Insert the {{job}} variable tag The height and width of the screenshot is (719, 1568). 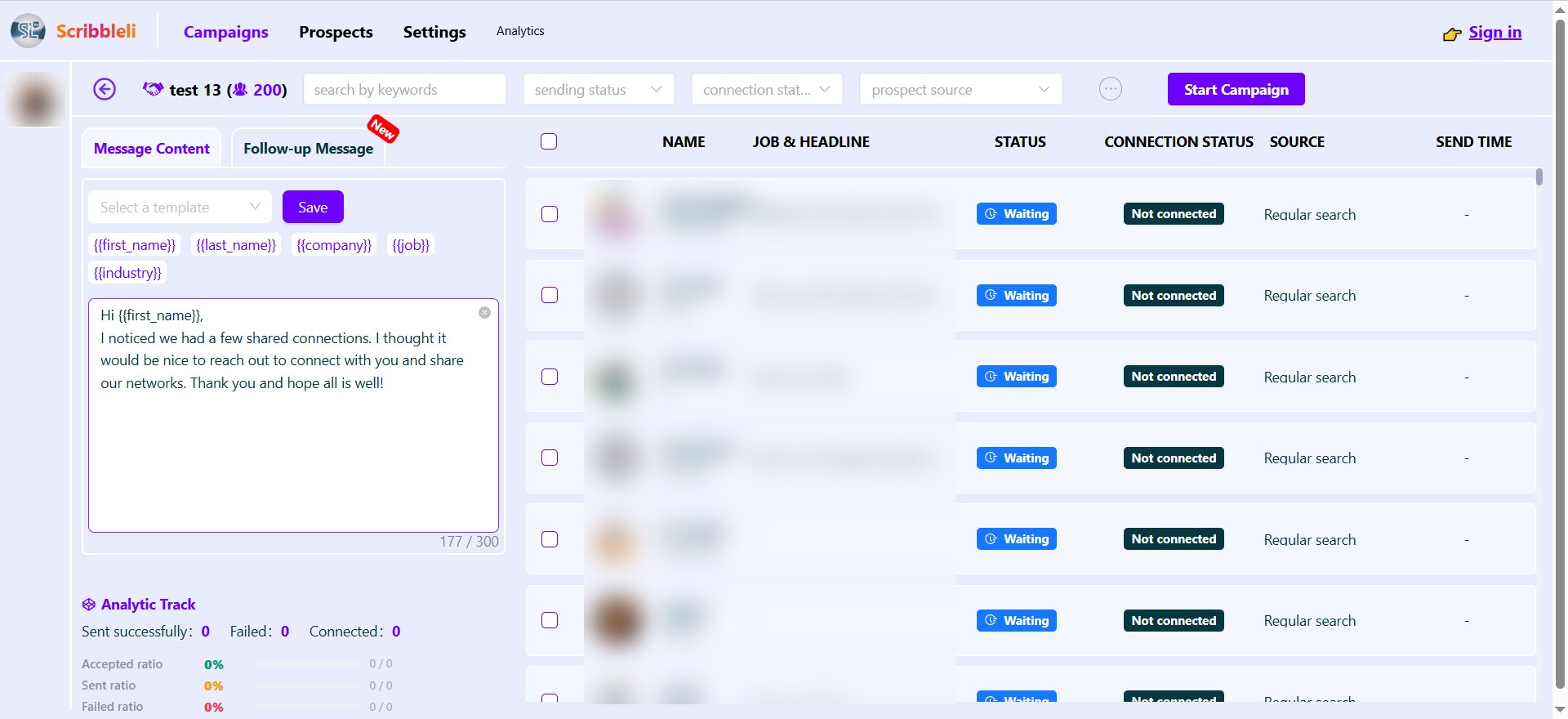[411, 244]
